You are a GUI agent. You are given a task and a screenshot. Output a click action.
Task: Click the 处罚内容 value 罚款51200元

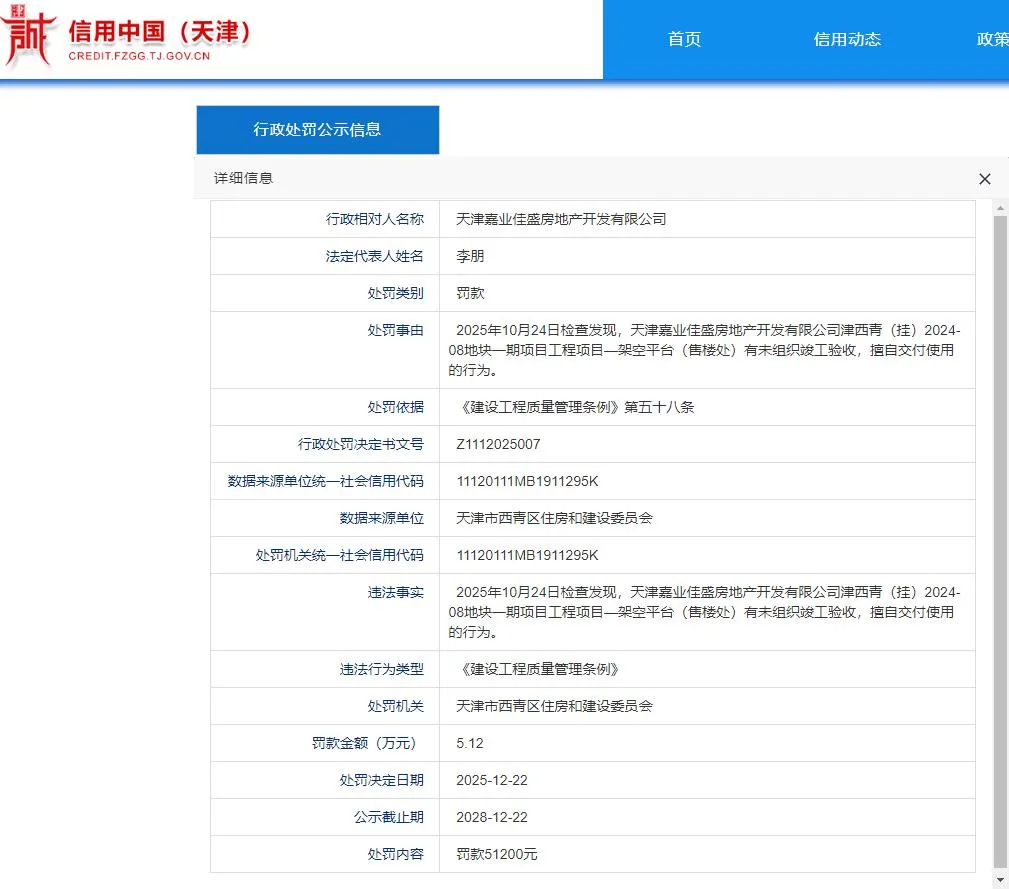496,854
